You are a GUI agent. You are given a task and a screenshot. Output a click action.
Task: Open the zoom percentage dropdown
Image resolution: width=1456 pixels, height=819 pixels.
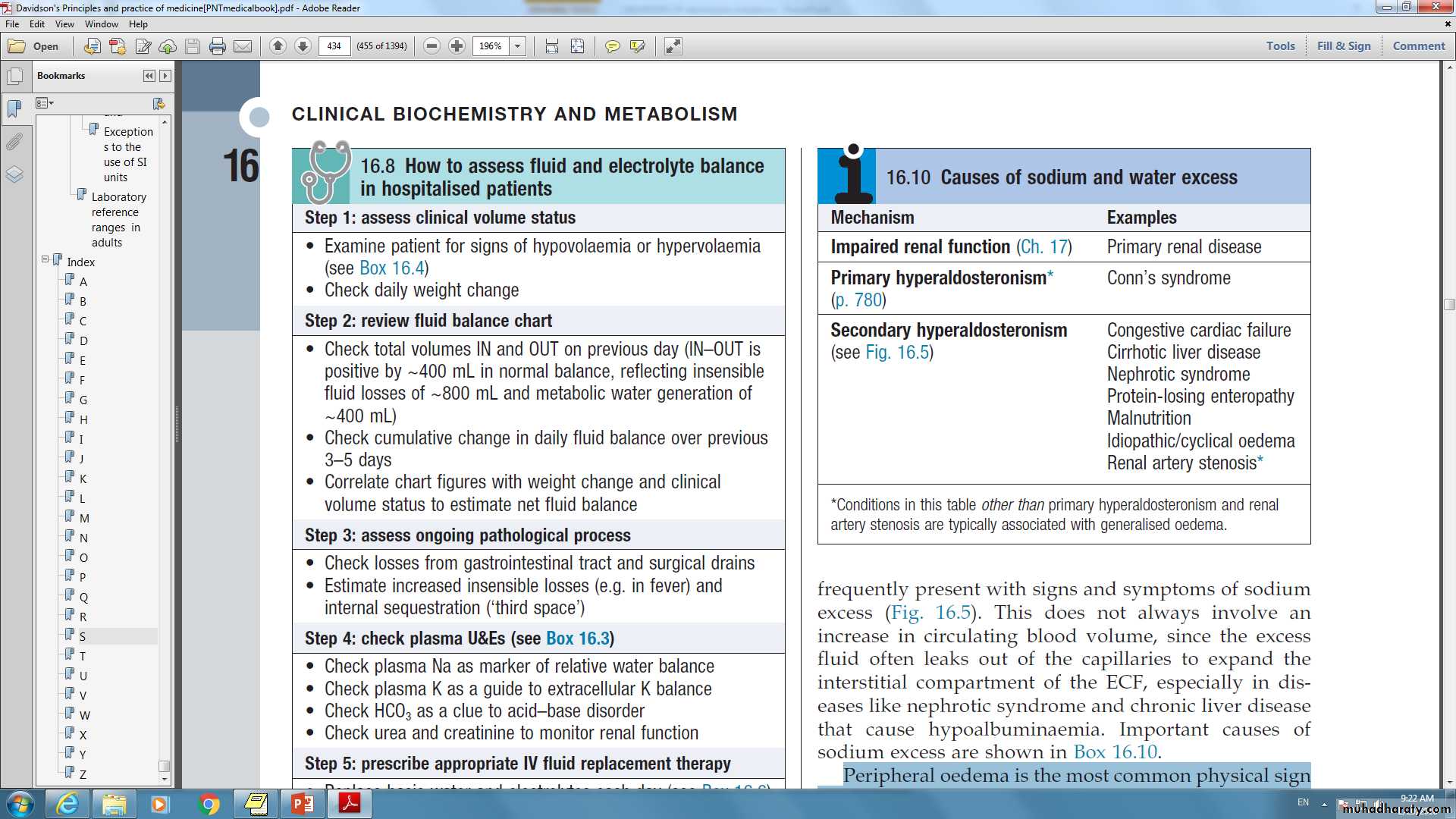tap(518, 46)
